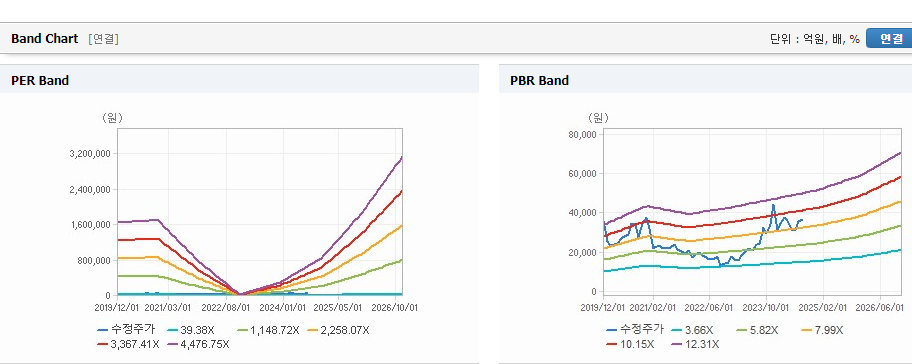Toggle the 3,367.41X legend series
Image resolution: width=912 pixels, height=364 pixels.
(x=129, y=344)
